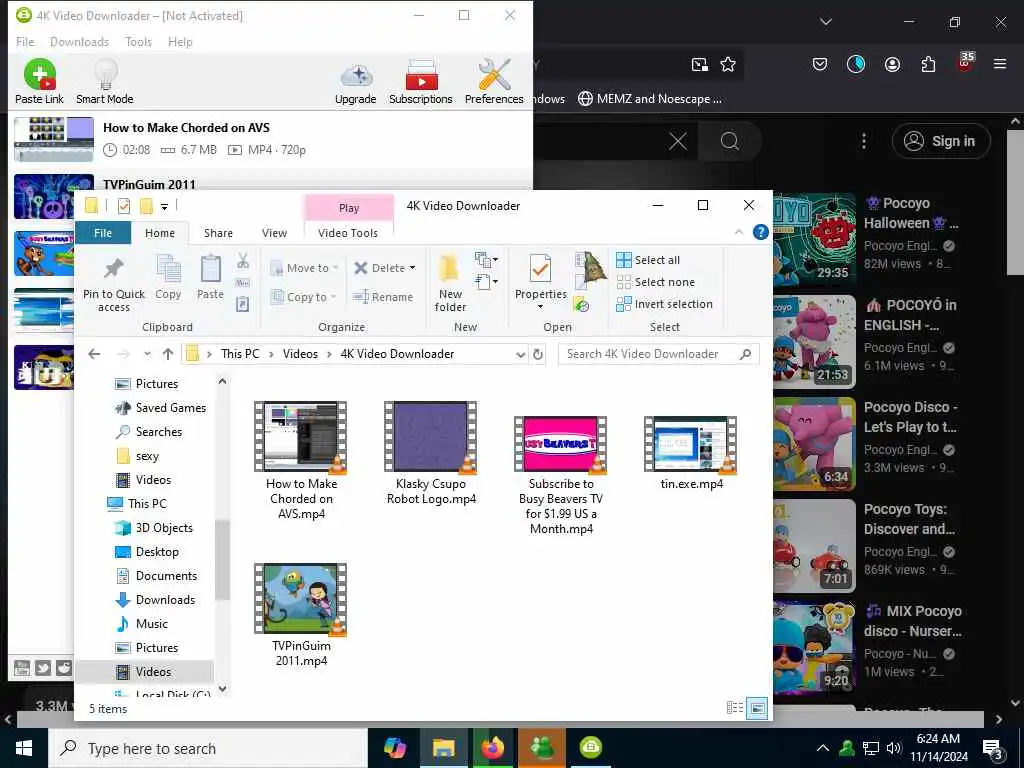Click the Rename button
The image size is (1024, 768).
(383, 297)
